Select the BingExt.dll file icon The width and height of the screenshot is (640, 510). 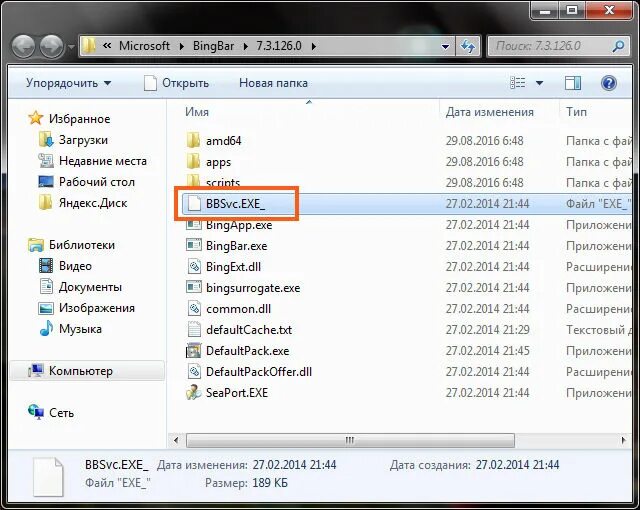coord(194,267)
